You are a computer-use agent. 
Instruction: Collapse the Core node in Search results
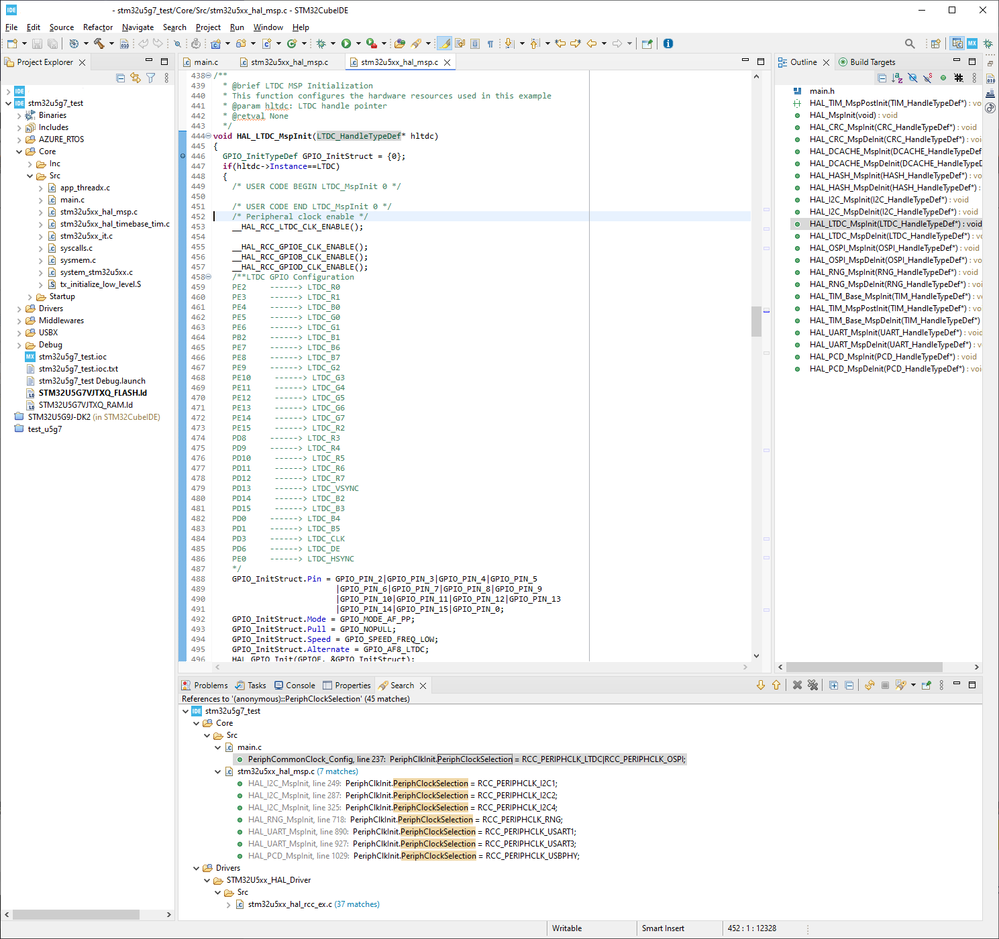(x=196, y=723)
